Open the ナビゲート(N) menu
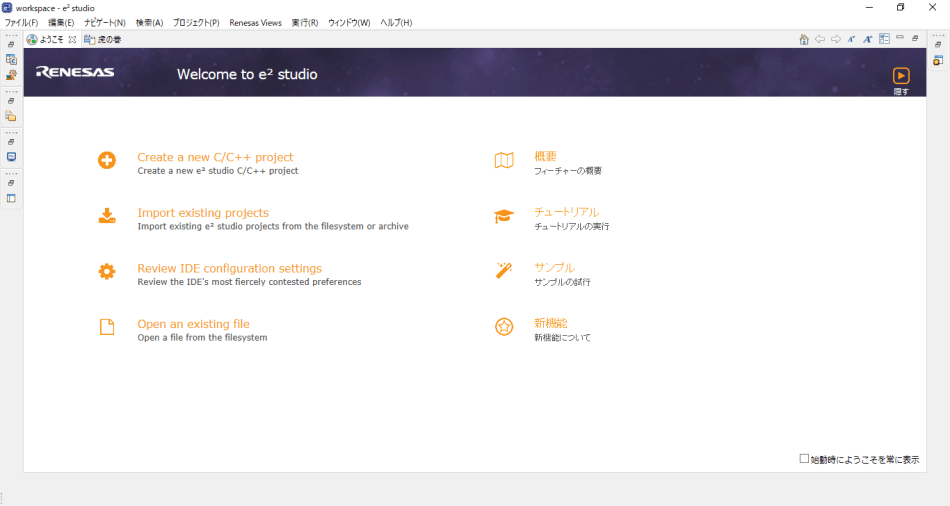950x506 pixels. click(x=104, y=22)
